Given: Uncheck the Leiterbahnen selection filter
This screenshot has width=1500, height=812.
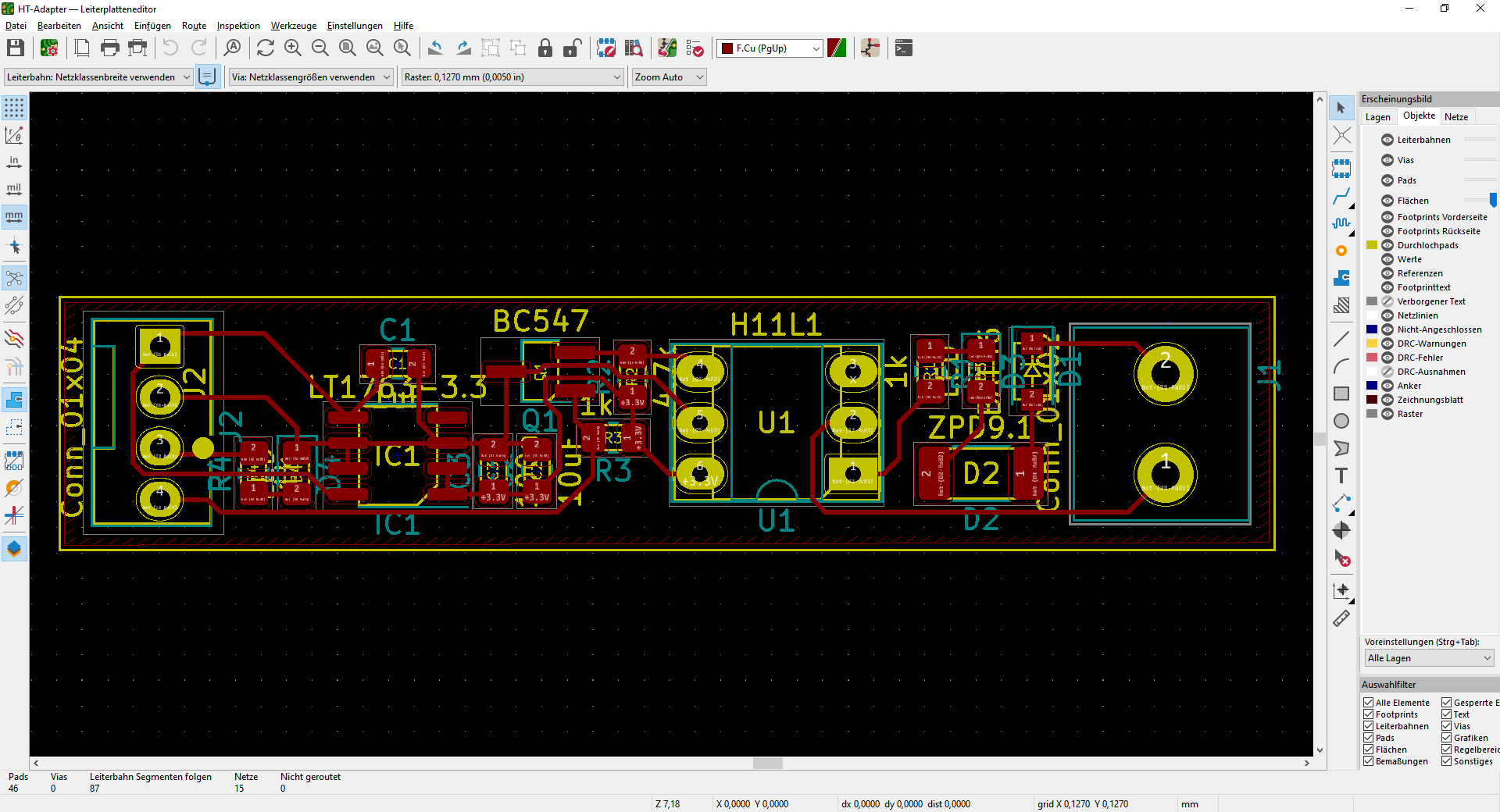Looking at the screenshot, I should [1369, 726].
